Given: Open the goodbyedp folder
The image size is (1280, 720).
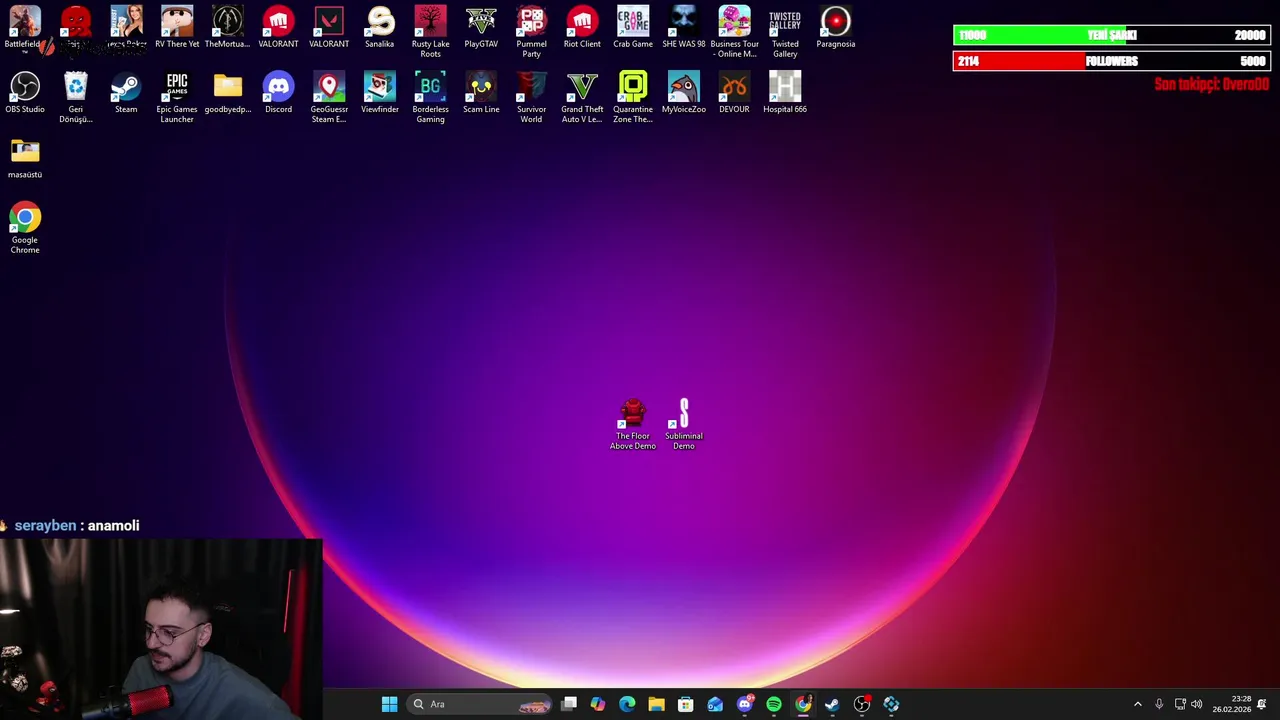Looking at the screenshot, I should tap(228, 93).
